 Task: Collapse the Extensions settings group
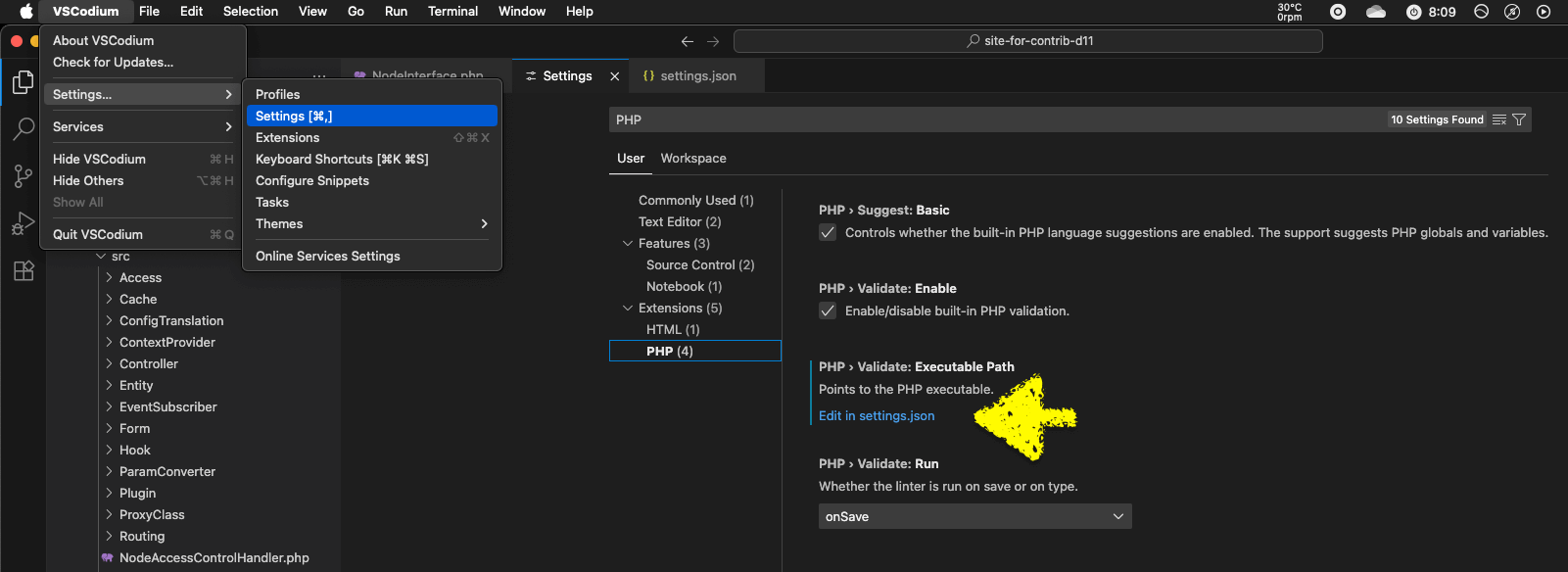click(x=628, y=308)
